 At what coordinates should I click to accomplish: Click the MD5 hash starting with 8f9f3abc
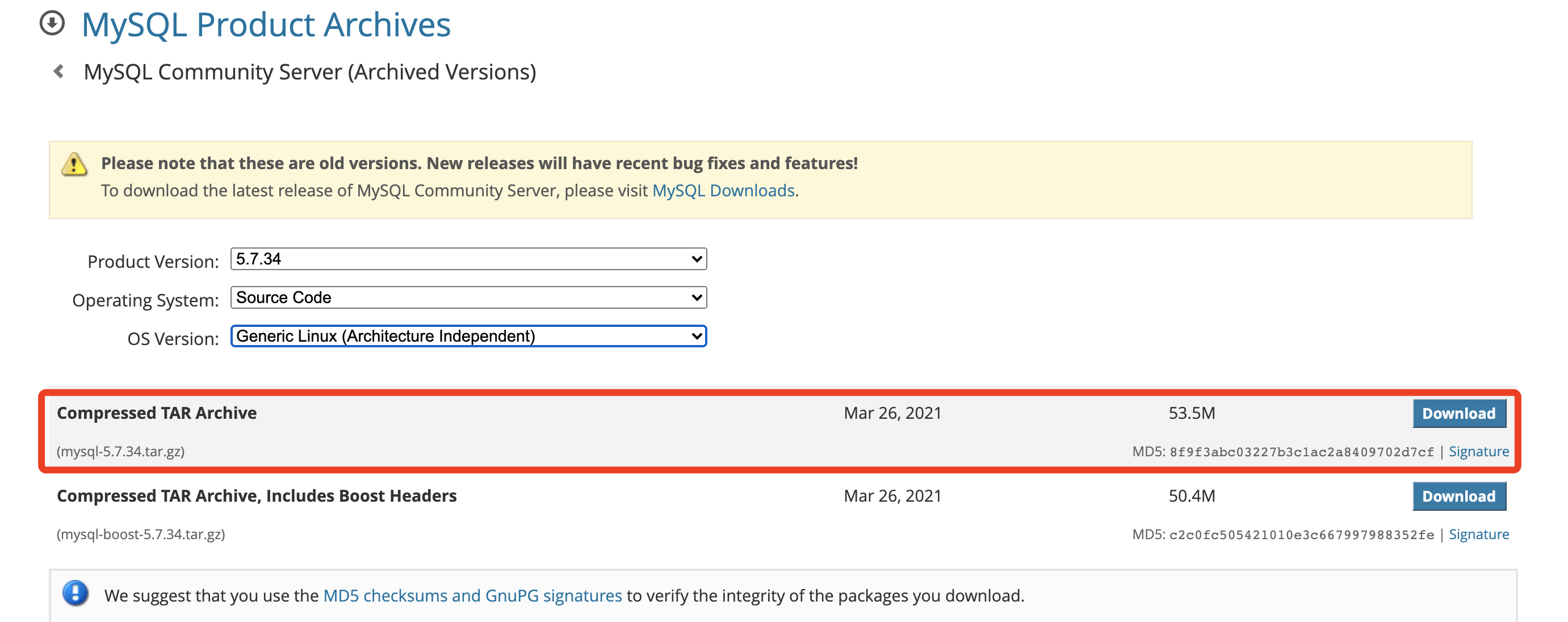pyautogui.click(x=1301, y=452)
